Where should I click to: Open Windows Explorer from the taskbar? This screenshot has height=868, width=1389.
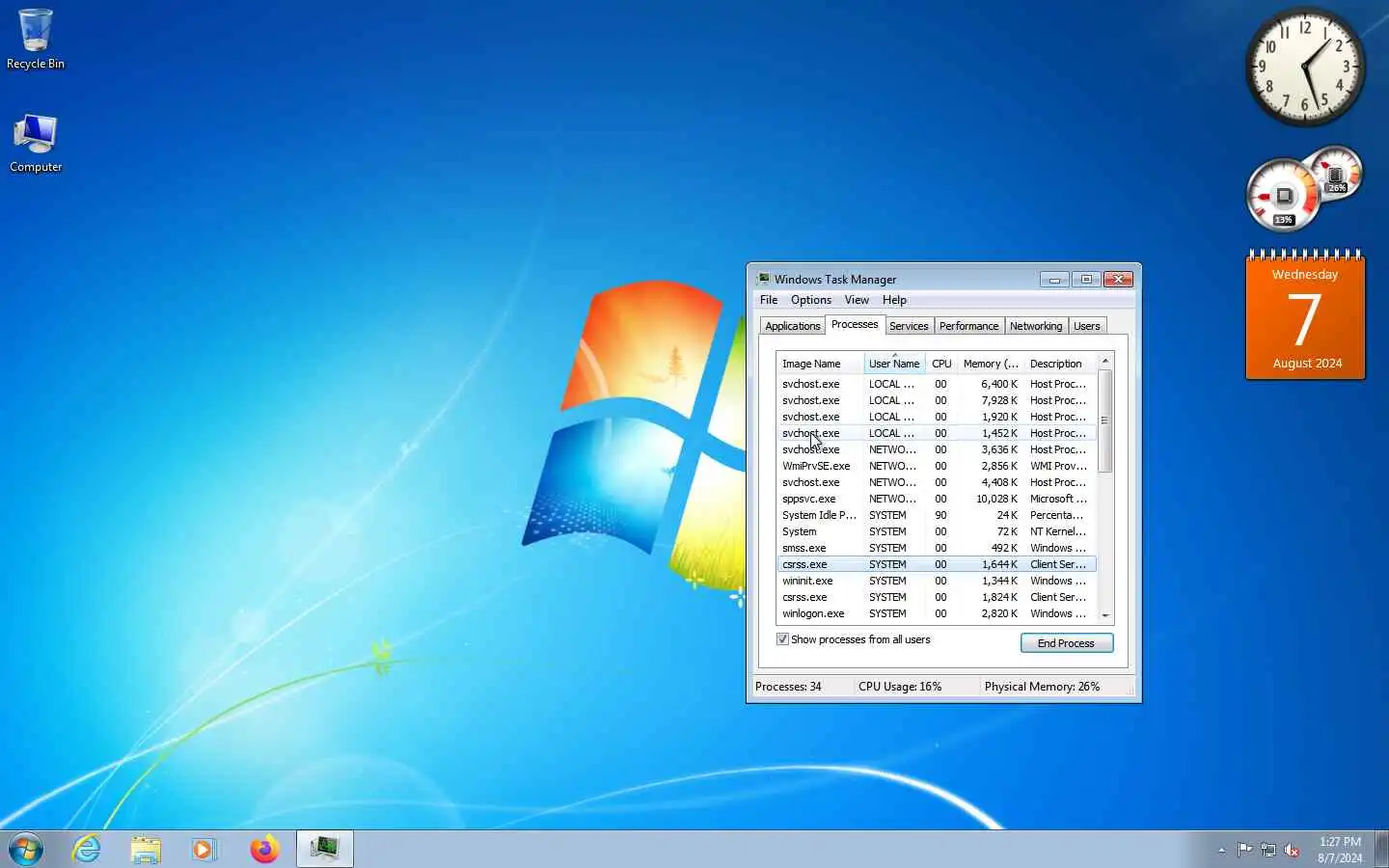(146, 850)
